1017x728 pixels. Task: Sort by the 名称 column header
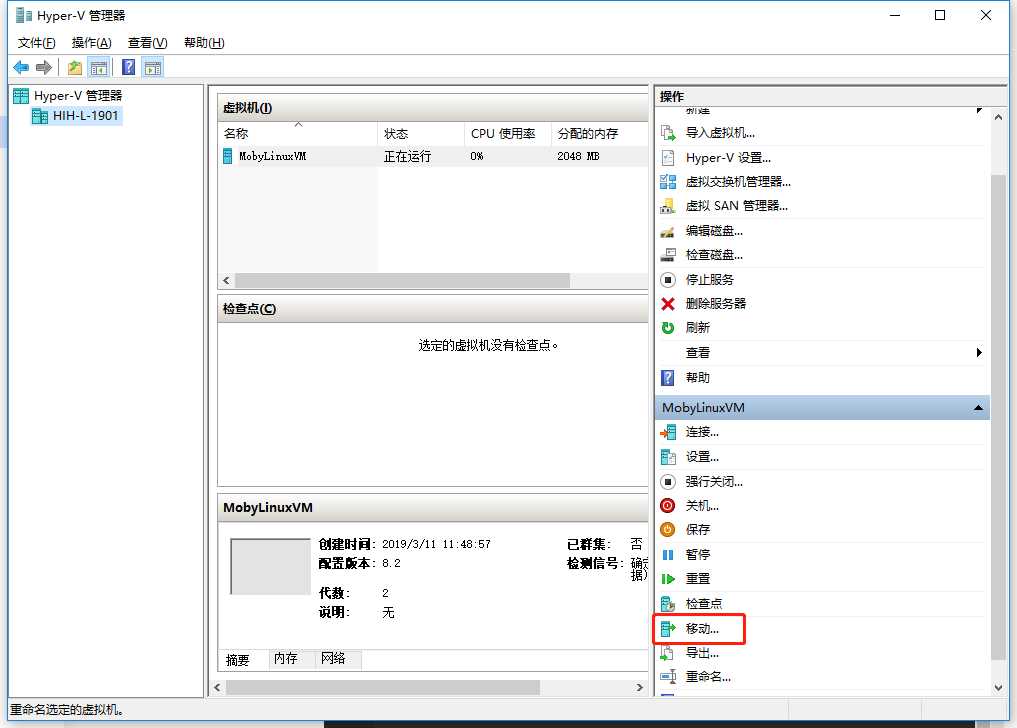[x=297, y=134]
